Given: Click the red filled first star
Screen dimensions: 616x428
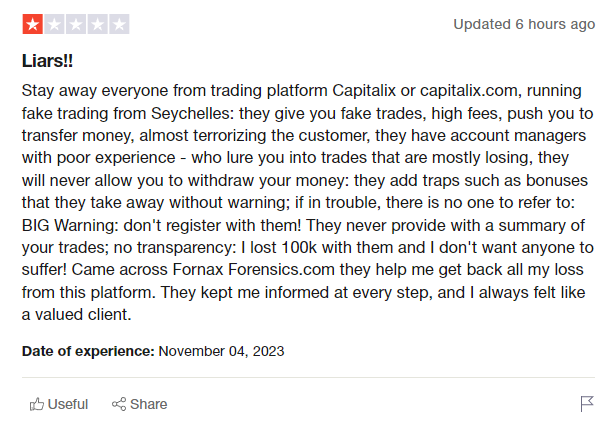Looking at the screenshot, I should pos(32,23).
